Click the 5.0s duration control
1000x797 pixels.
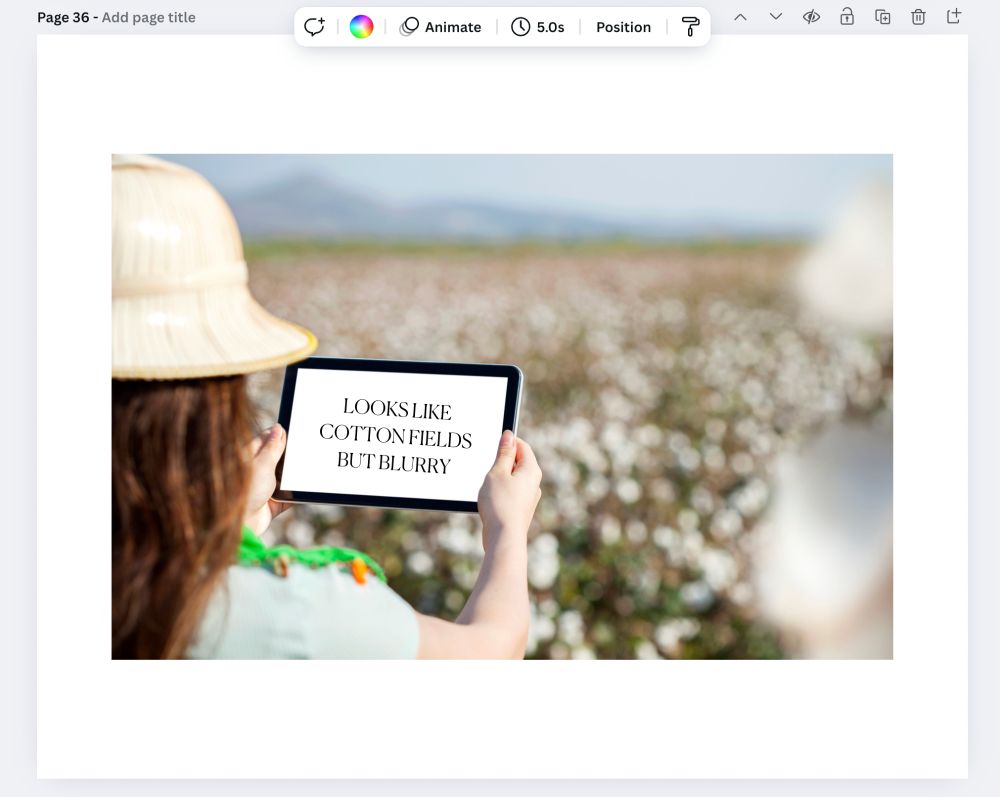coord(549,27)
